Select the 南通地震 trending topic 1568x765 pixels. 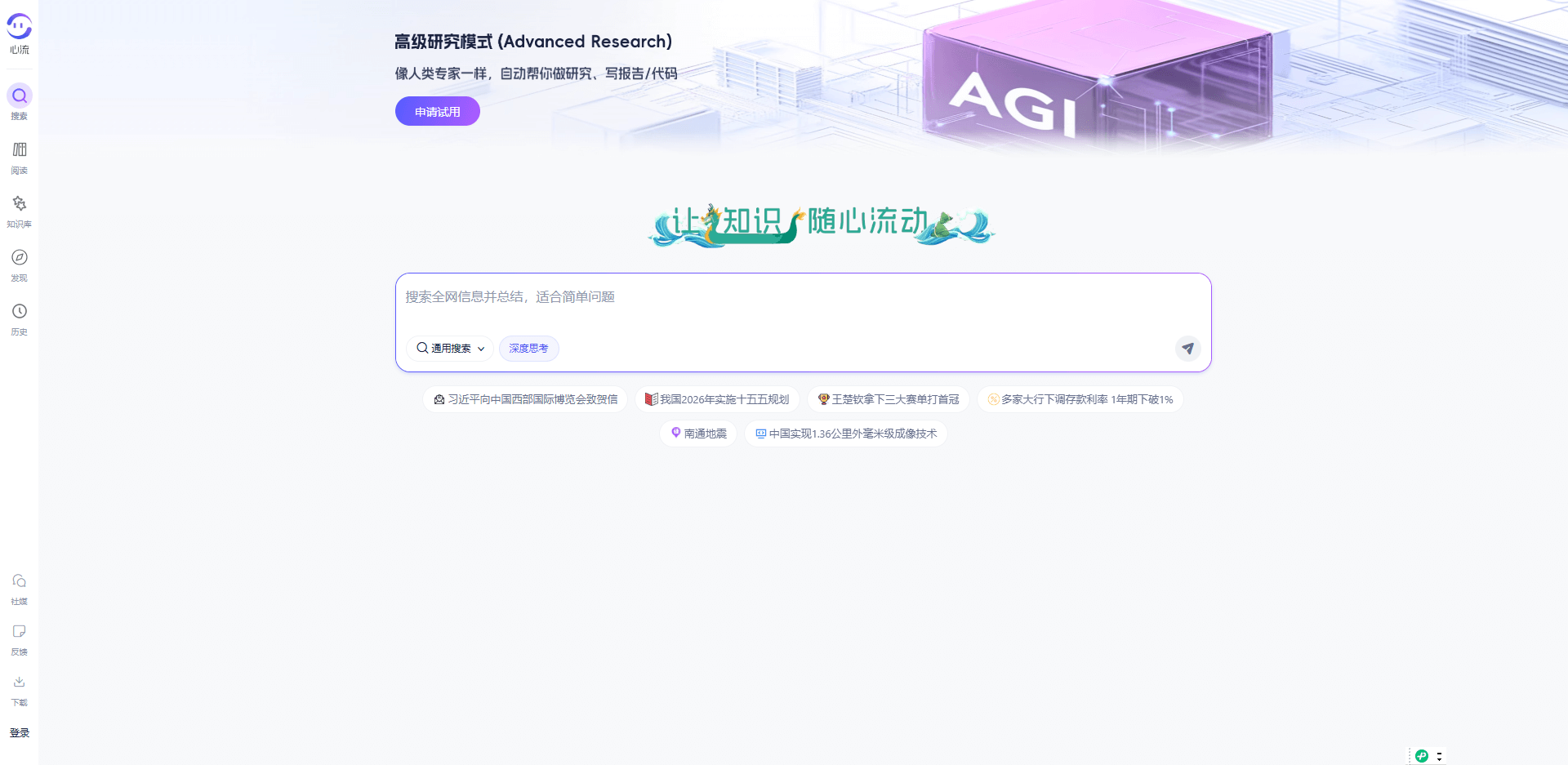coord(698,434)
